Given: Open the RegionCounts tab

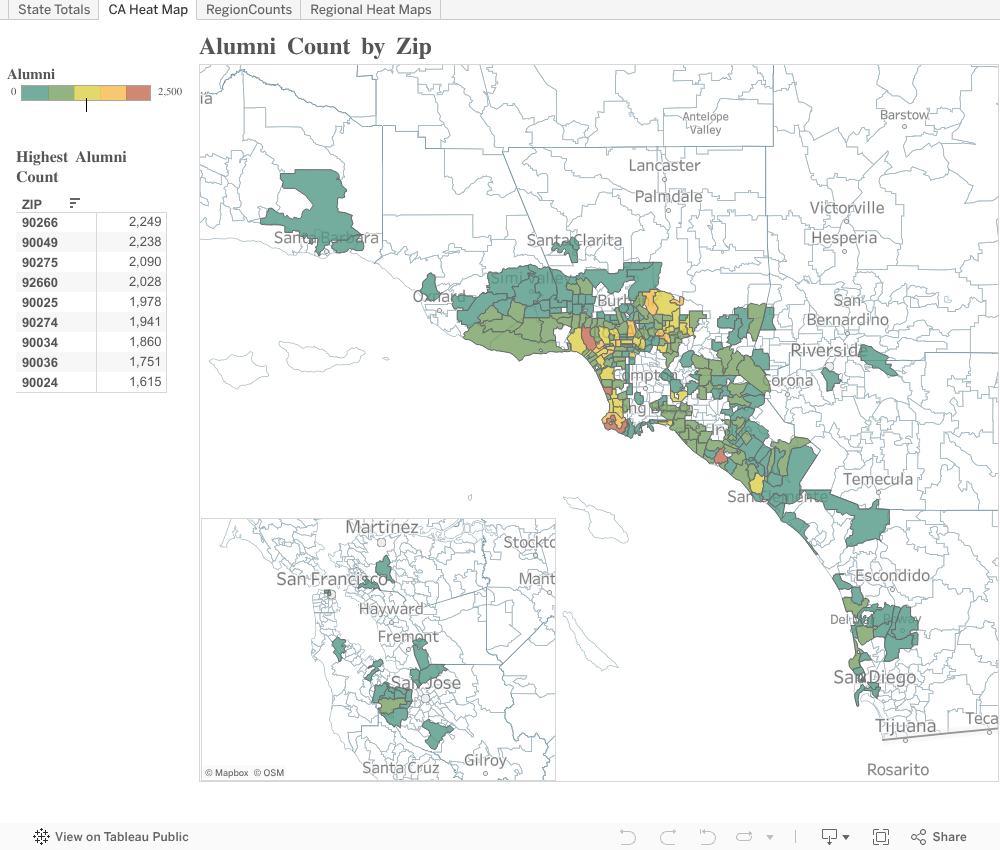Looking at the screenshot, I should click(249, 10).
